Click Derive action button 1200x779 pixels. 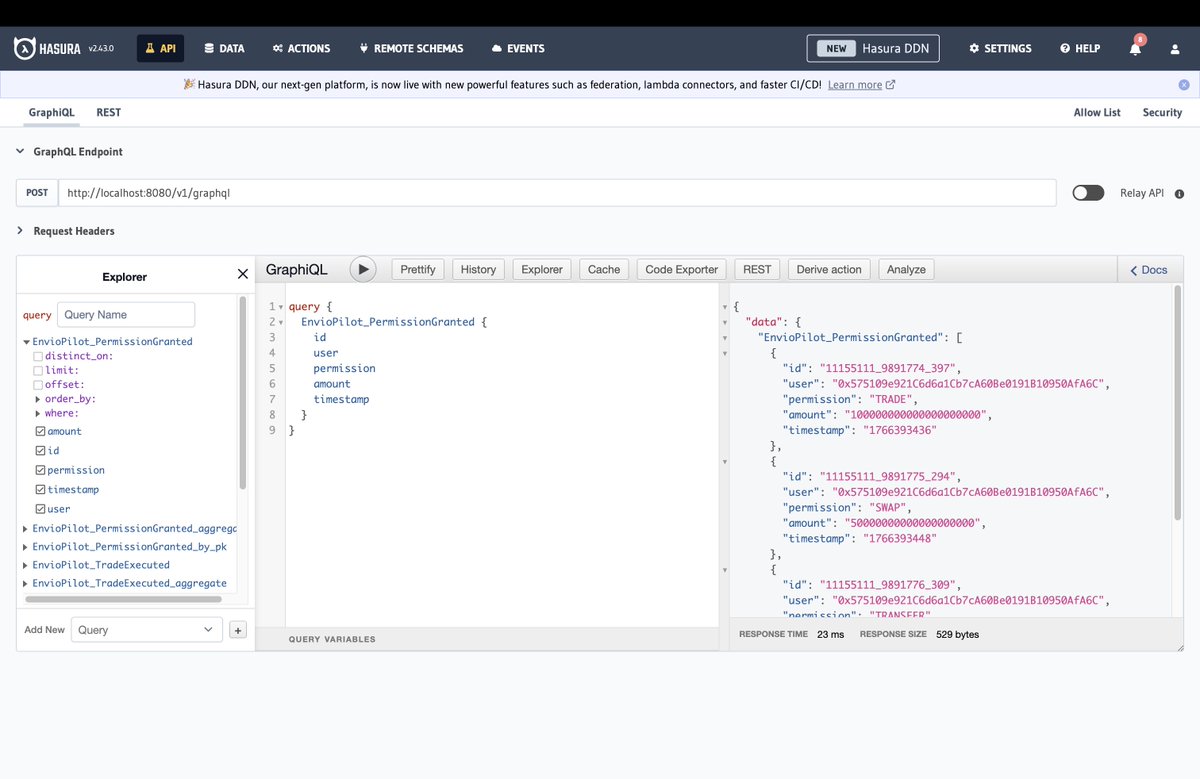click(x=829, y=269)
